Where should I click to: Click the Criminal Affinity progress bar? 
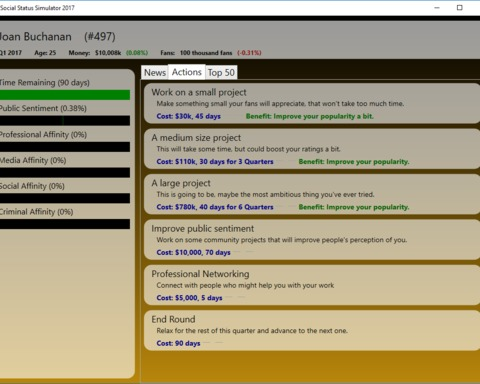(x=65, y=224)
